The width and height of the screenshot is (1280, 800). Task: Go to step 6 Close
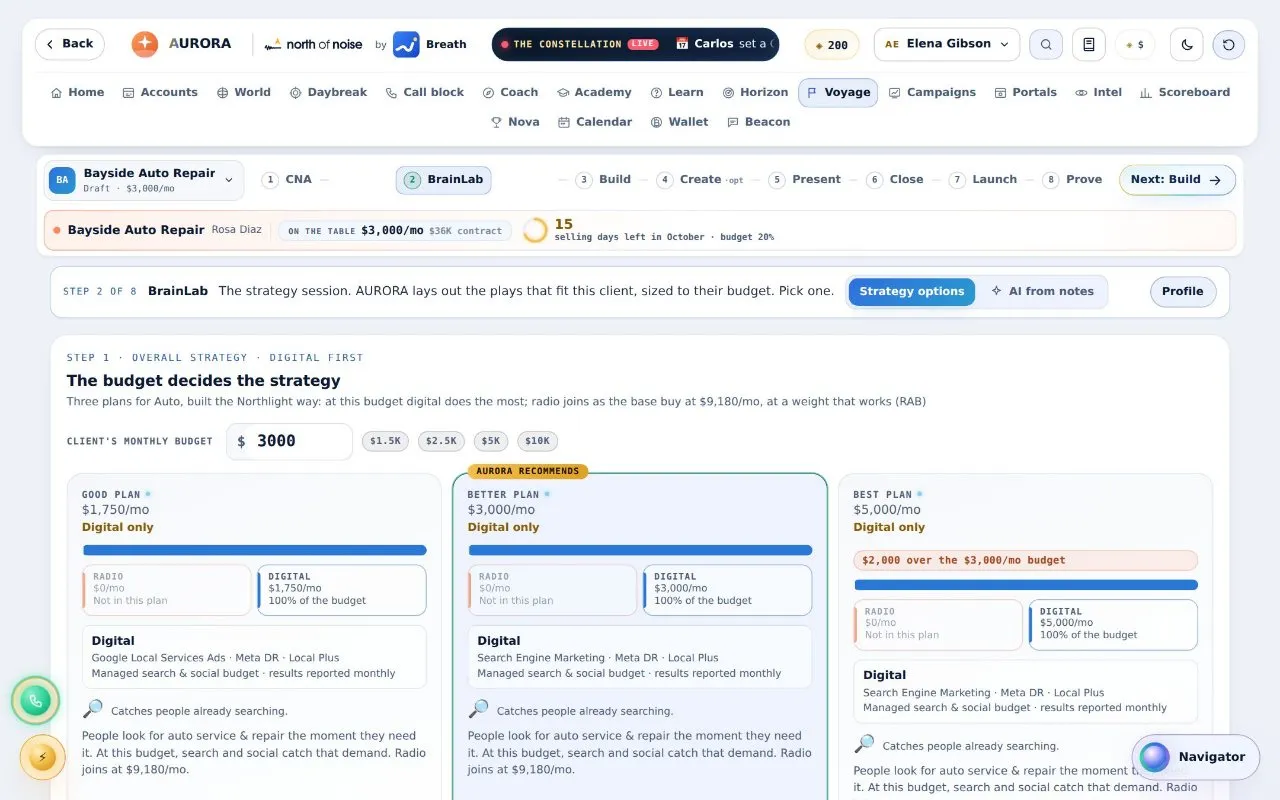tap(895, 180)
